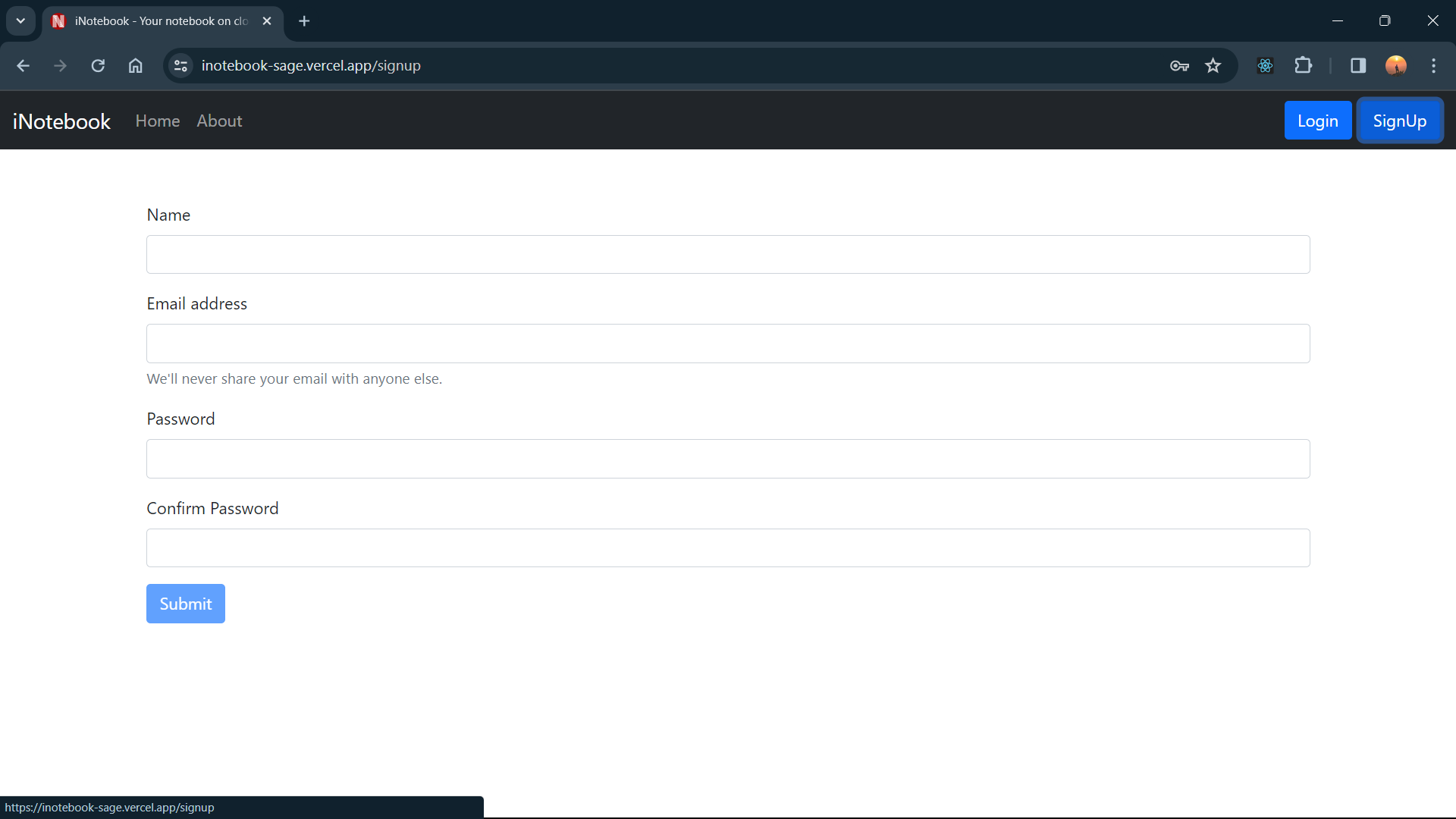Close the iNotebook tab

(x=267, y=21)
